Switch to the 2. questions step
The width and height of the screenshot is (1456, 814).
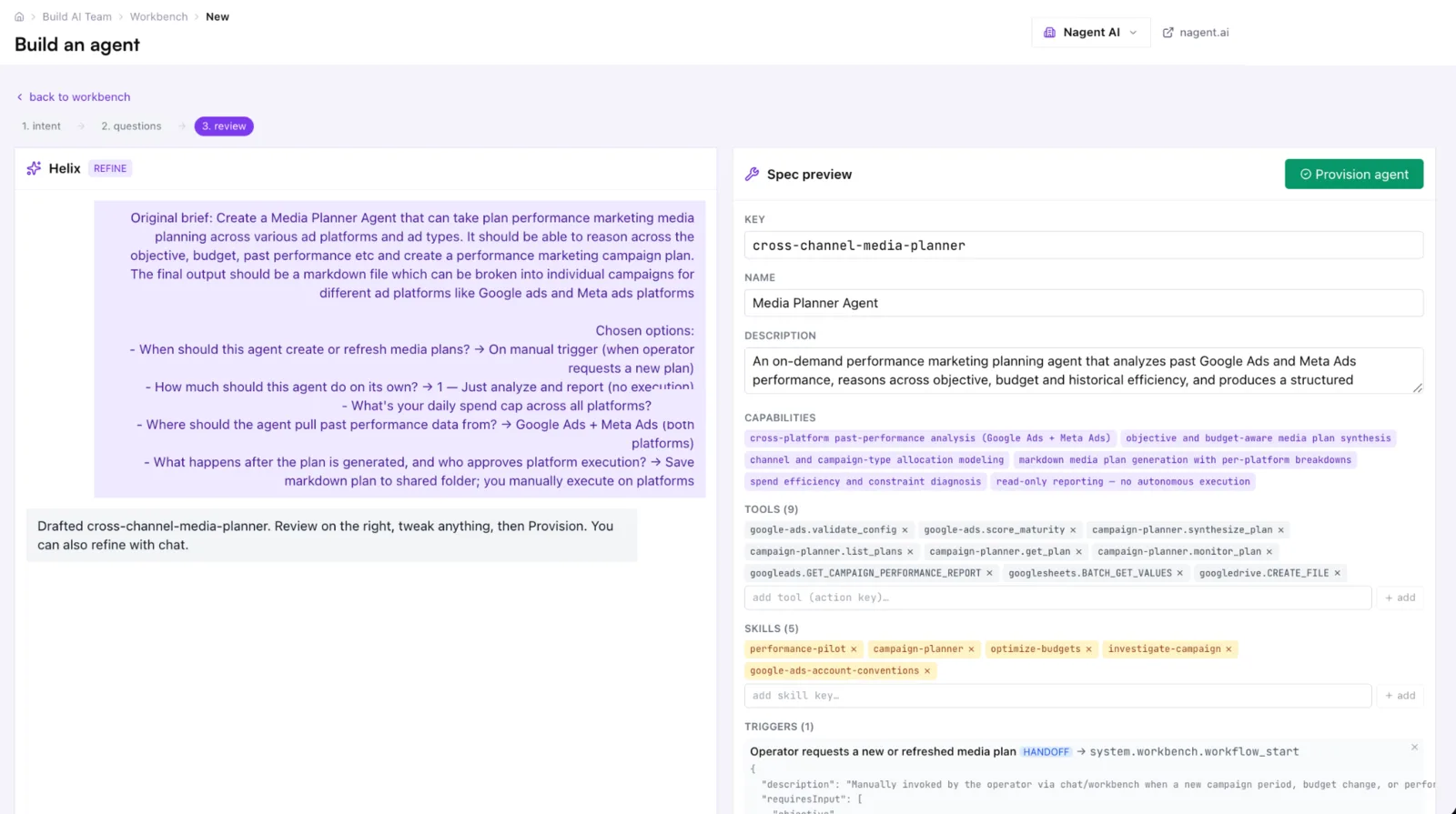click(x=131, y=126)
